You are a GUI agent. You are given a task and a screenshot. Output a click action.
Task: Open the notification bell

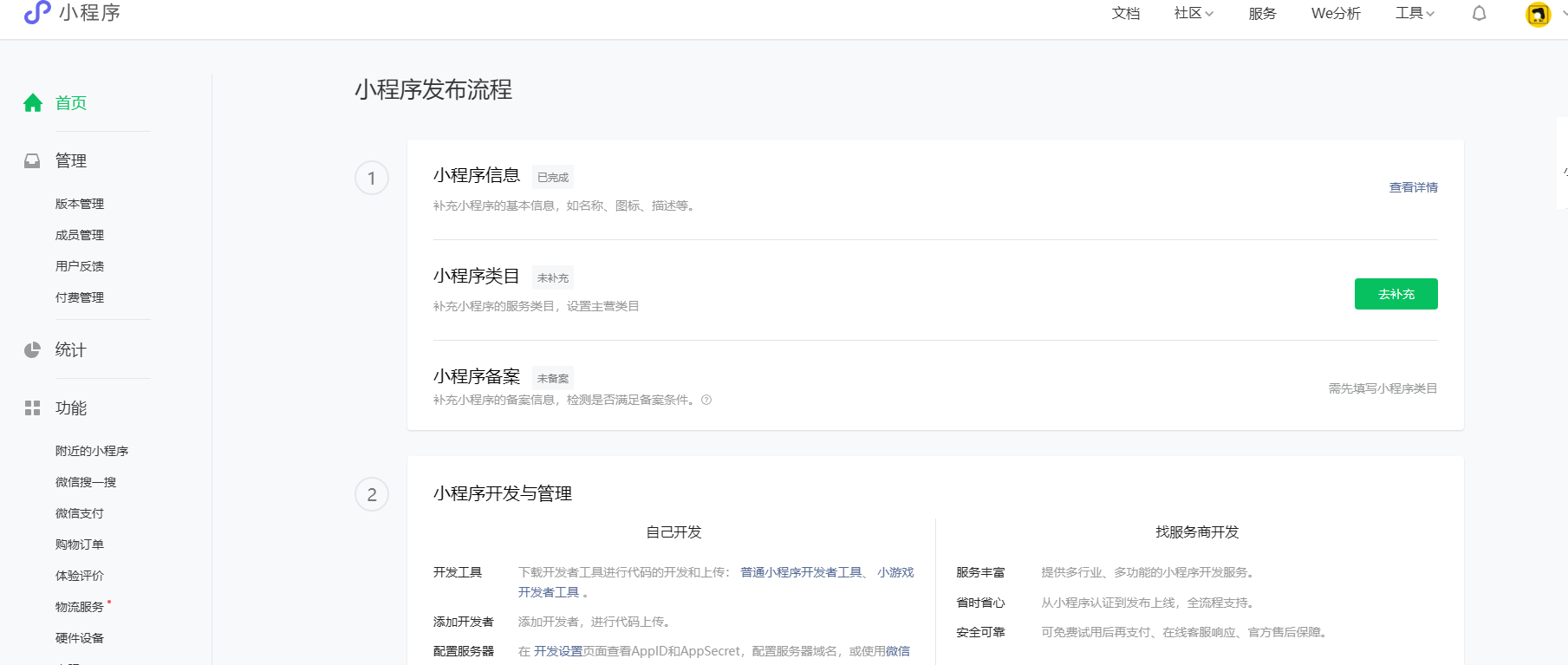tap(1480, 13)
